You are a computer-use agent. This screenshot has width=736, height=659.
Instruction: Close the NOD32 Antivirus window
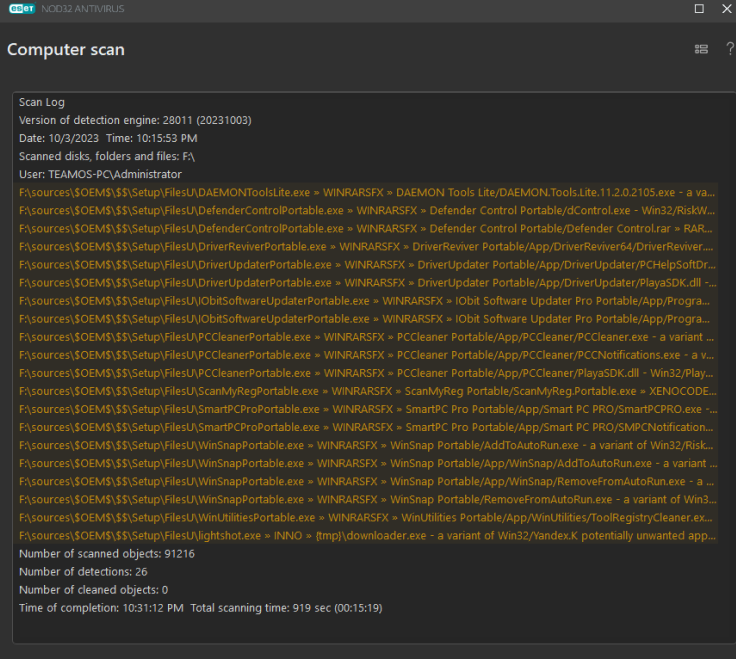point(727,8)
